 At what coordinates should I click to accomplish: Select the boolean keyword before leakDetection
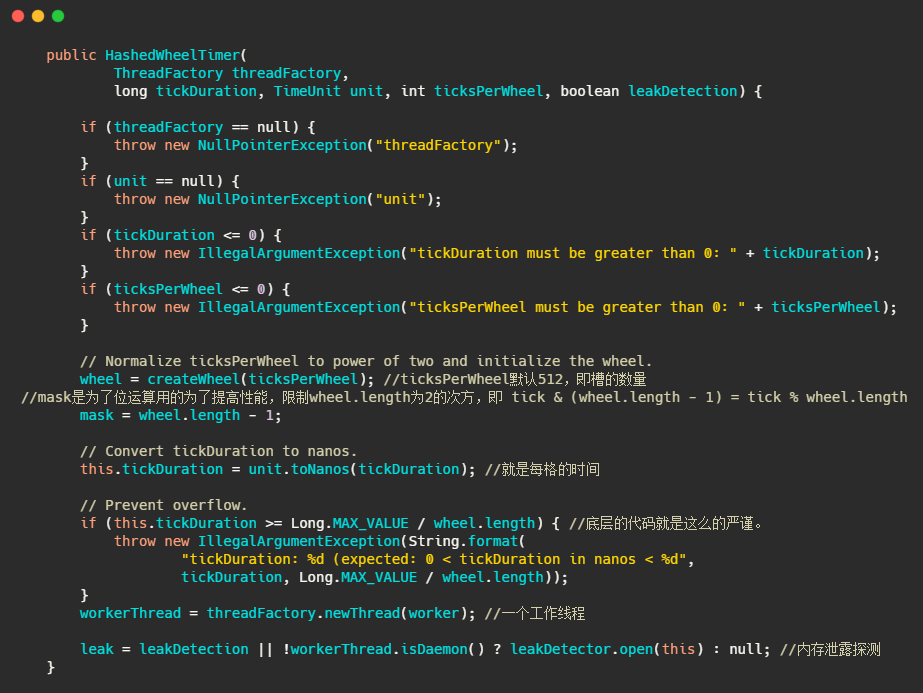click(589, 91)
